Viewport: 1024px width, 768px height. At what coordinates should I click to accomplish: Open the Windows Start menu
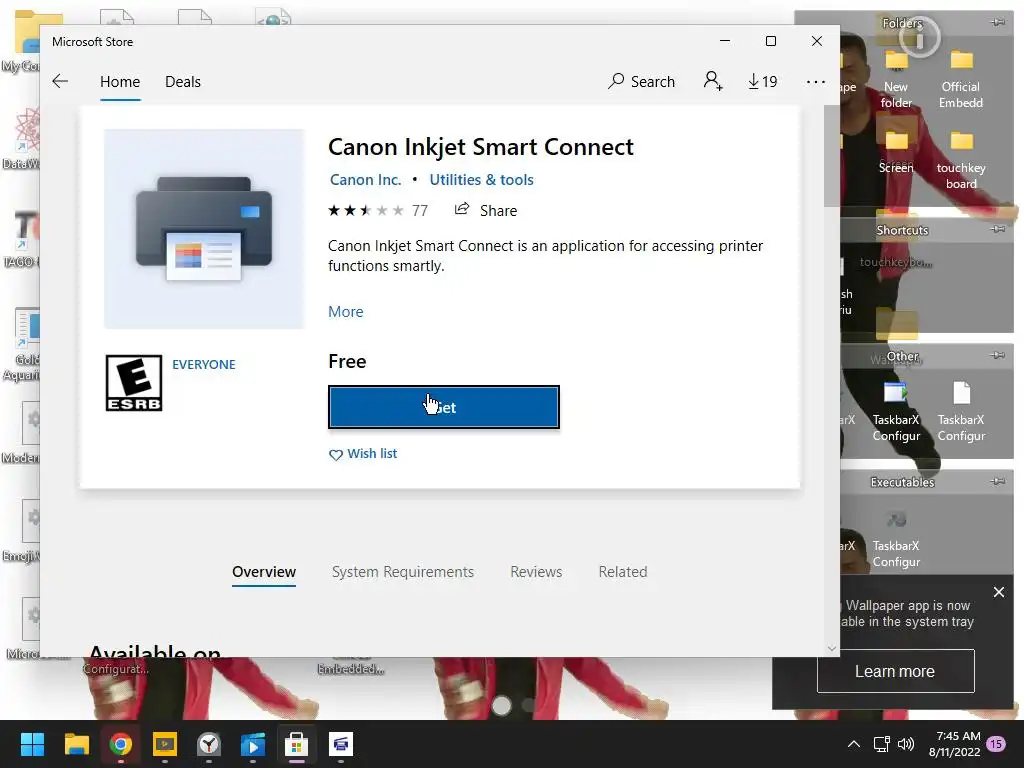coord(32,744)
